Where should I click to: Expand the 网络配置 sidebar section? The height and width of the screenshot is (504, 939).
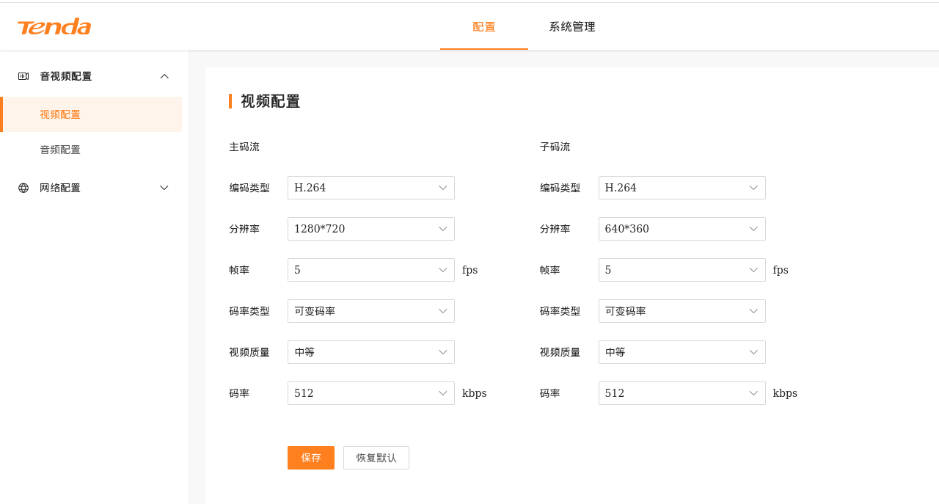point(165,188)
